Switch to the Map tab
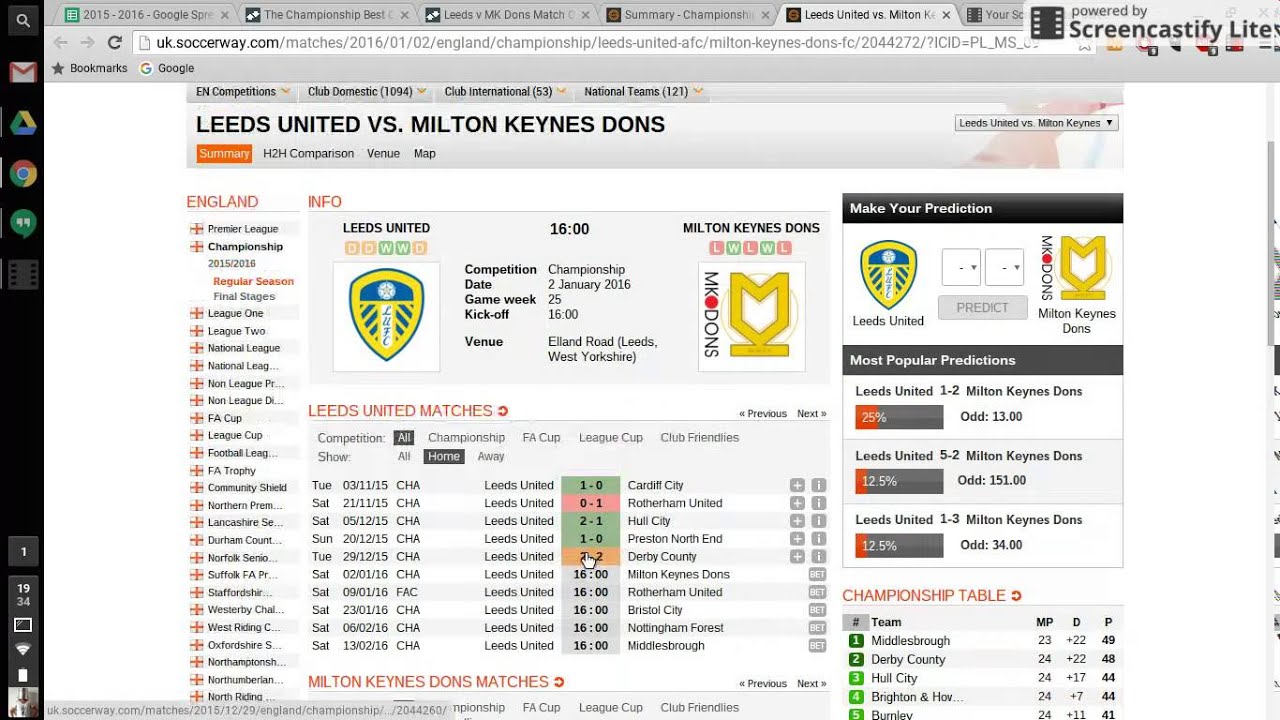Image resolution: width=1280 pixels, height=720 pixels. click(x=425, y=154)
